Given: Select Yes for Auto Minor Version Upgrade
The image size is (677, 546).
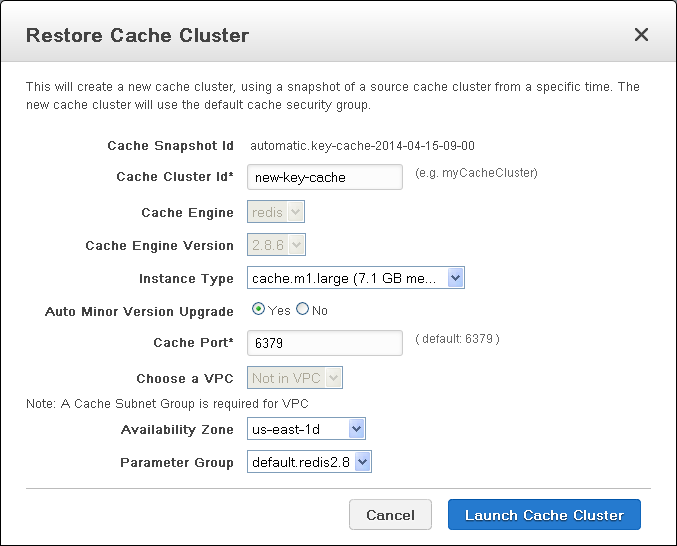Looking at the screenshot, I should 258,310.
